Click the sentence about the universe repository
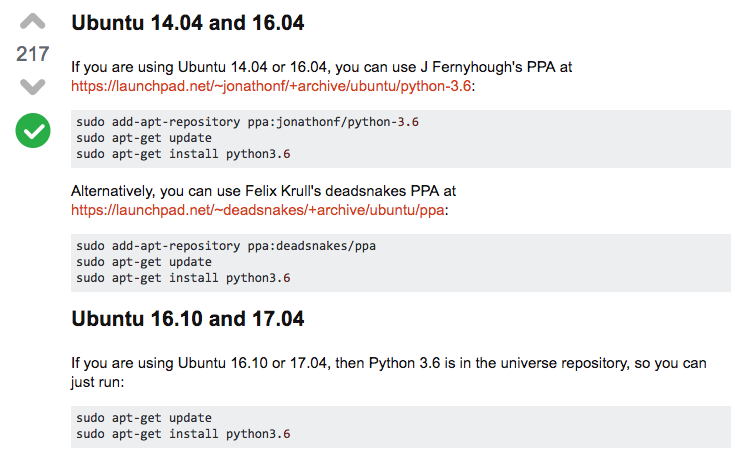Screen dimensions: 735x460 389,372
